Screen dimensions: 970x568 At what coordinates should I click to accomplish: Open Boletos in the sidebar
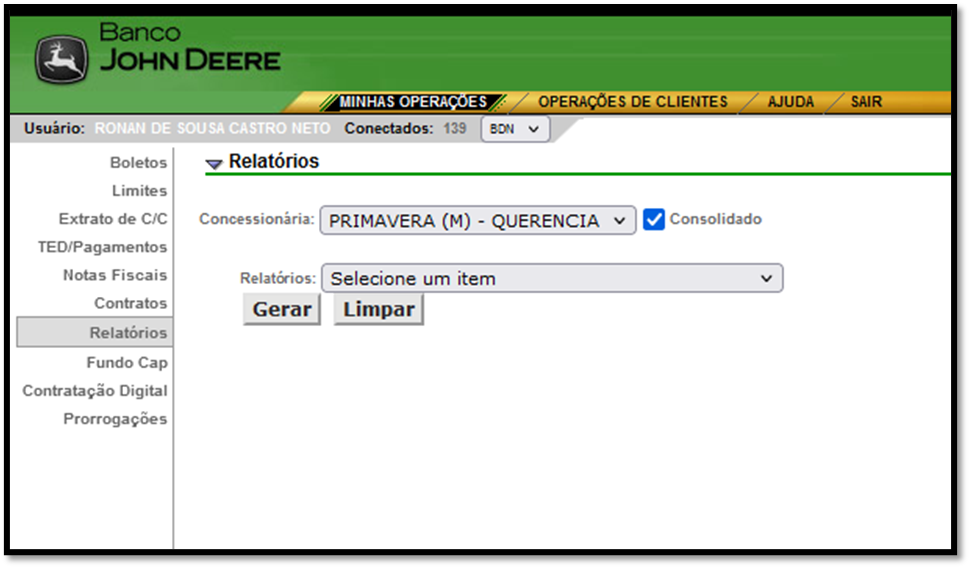(x=139, y=163)
